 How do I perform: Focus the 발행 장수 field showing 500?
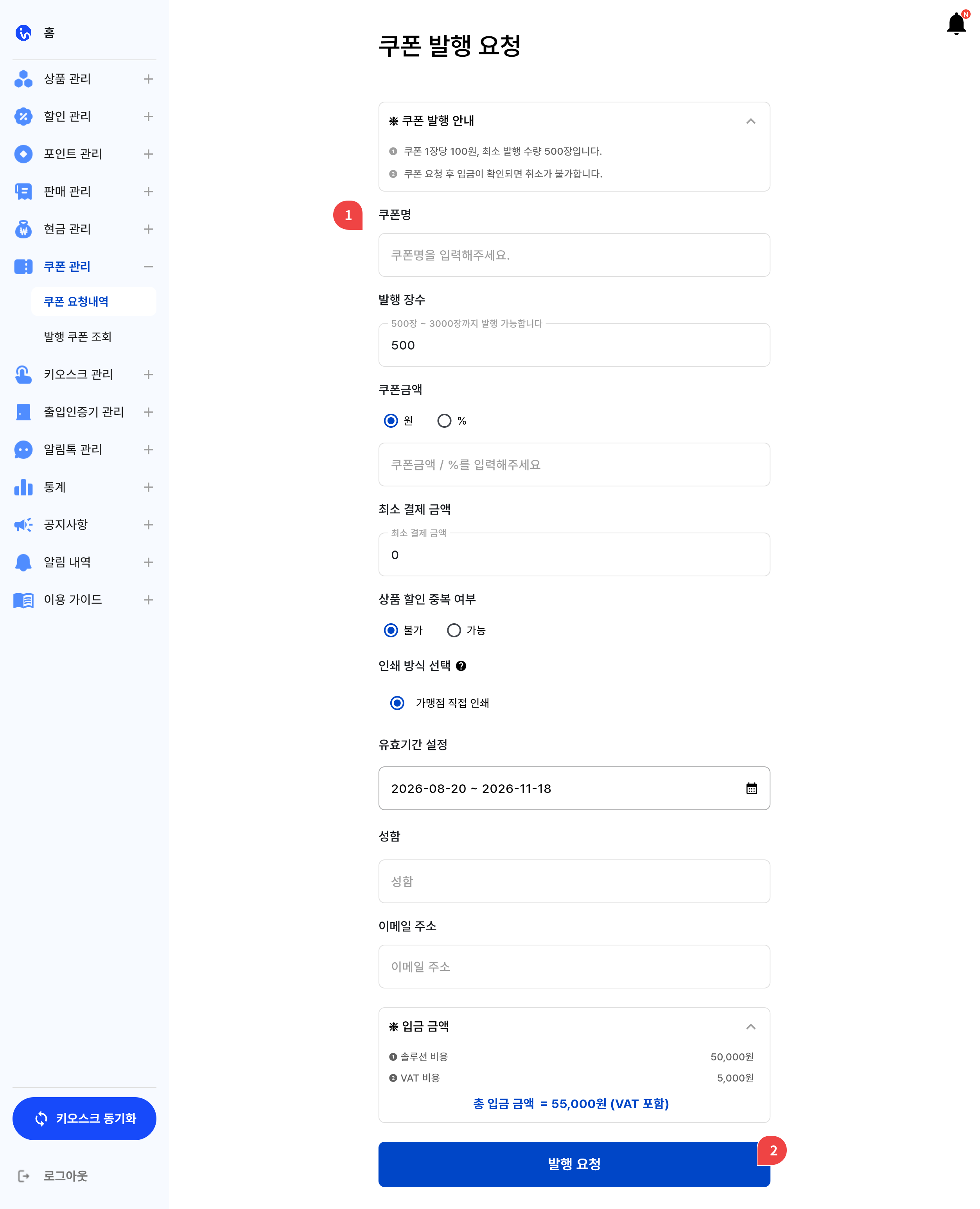[x=574, y=345]
